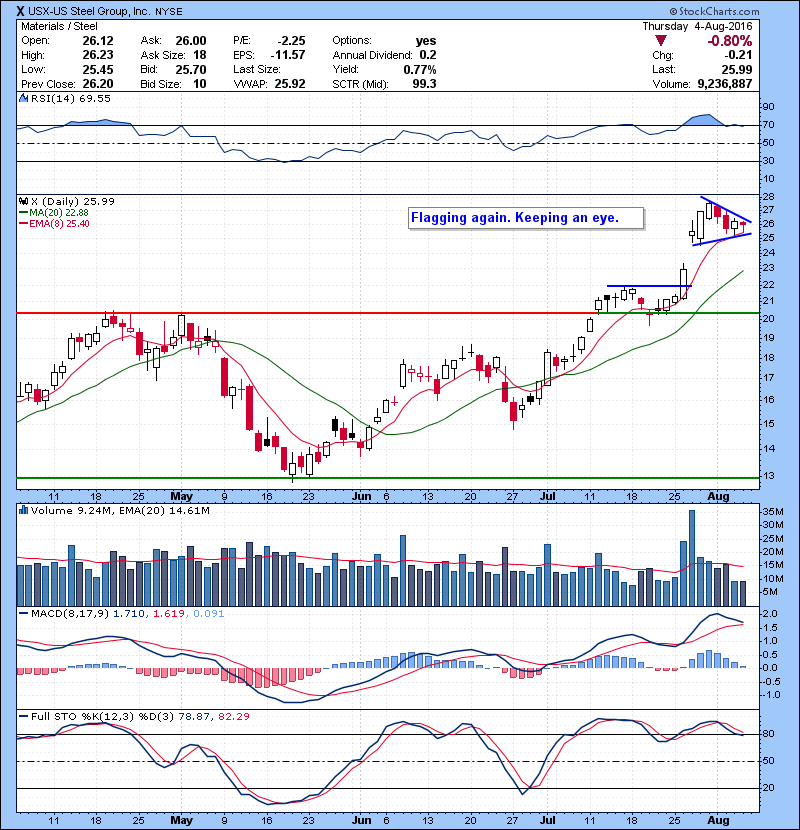800x830 pixels.
Task: Select the 'Flagging again. Keeping an eye.' annotation box
Action: (x=526, y=218)
